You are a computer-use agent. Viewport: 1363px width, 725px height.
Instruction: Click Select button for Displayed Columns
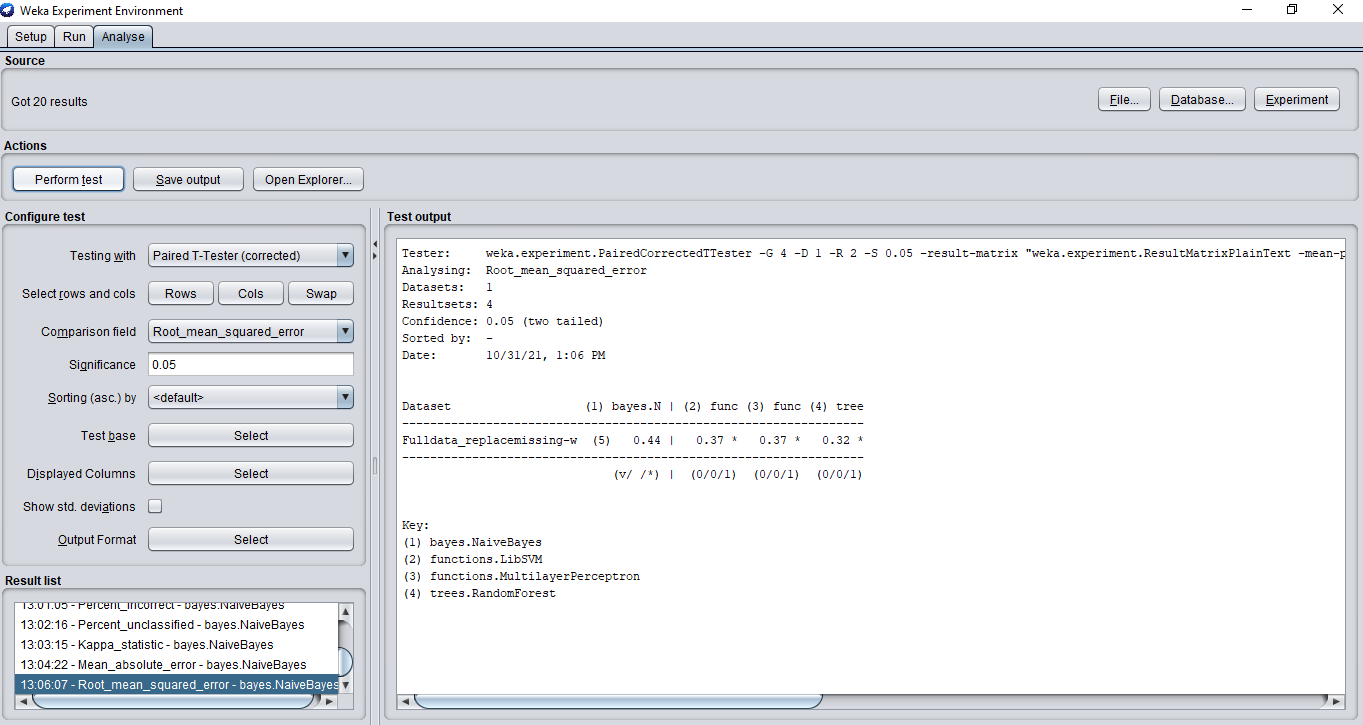click(x=251, y=474)
